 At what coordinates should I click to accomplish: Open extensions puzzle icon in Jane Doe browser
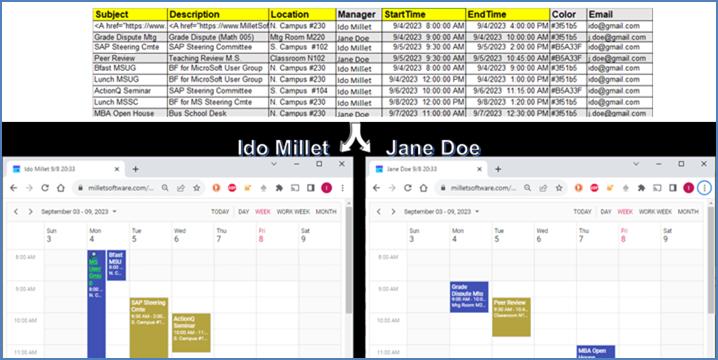642,188
